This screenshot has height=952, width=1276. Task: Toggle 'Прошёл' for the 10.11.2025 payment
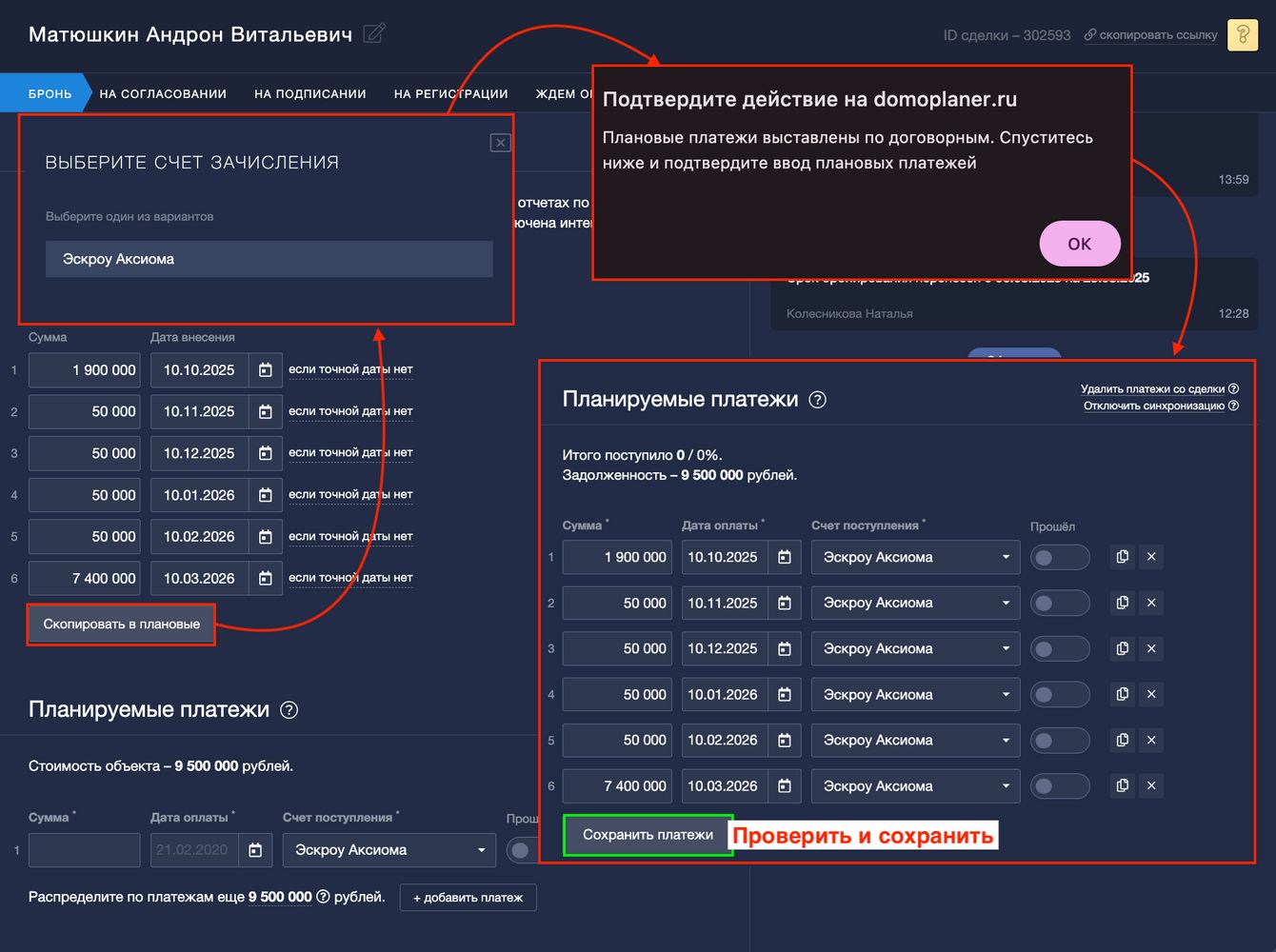1059,604
